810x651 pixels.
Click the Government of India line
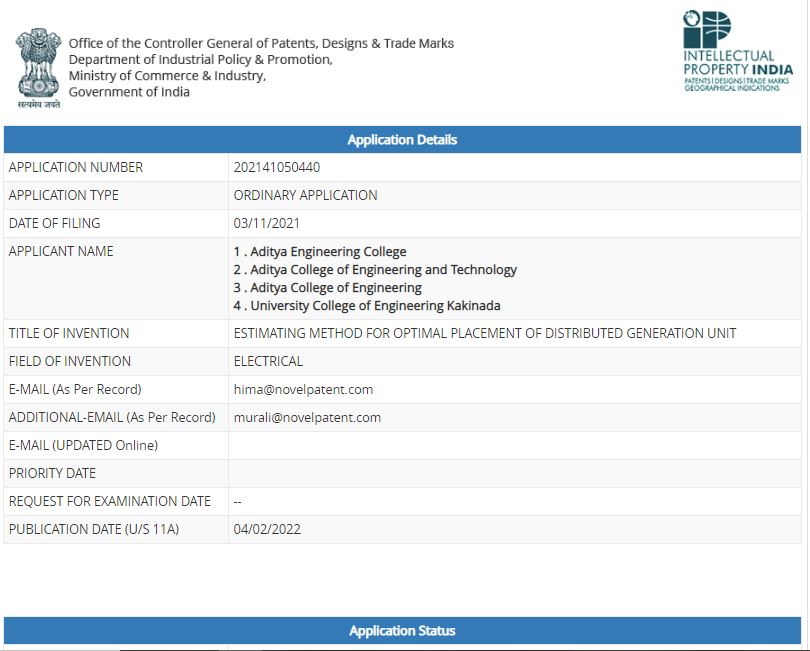[129, 92]
